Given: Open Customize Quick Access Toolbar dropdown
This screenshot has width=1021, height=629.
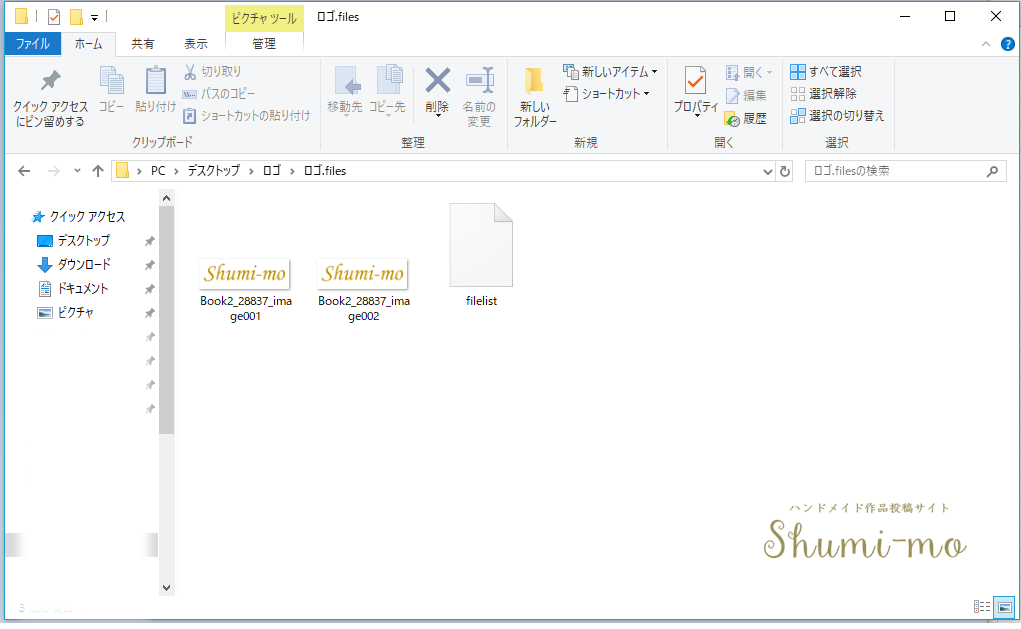Looking at the screenshot, I should [94, 18].
